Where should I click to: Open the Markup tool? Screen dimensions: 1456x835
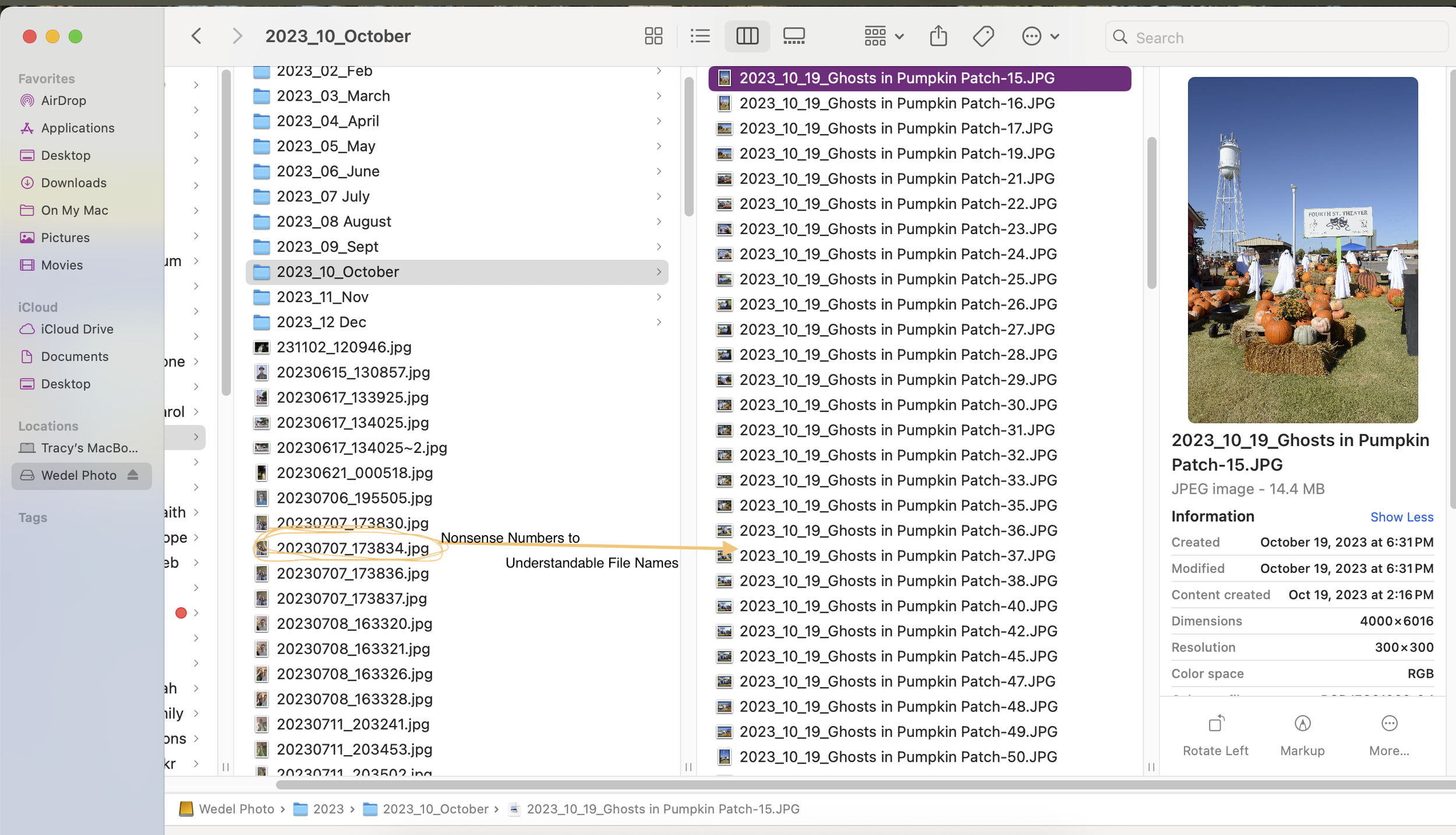(1302, 724)
